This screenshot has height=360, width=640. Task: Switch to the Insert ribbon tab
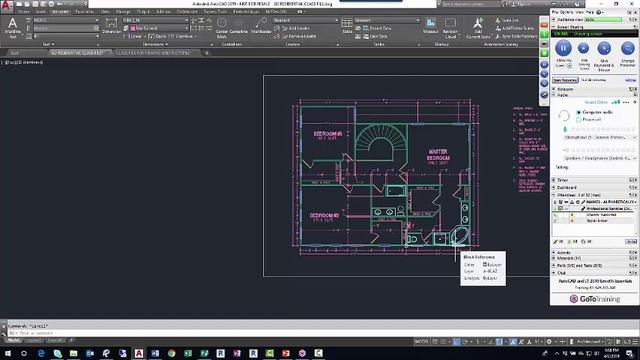click(x=40, y=12)
